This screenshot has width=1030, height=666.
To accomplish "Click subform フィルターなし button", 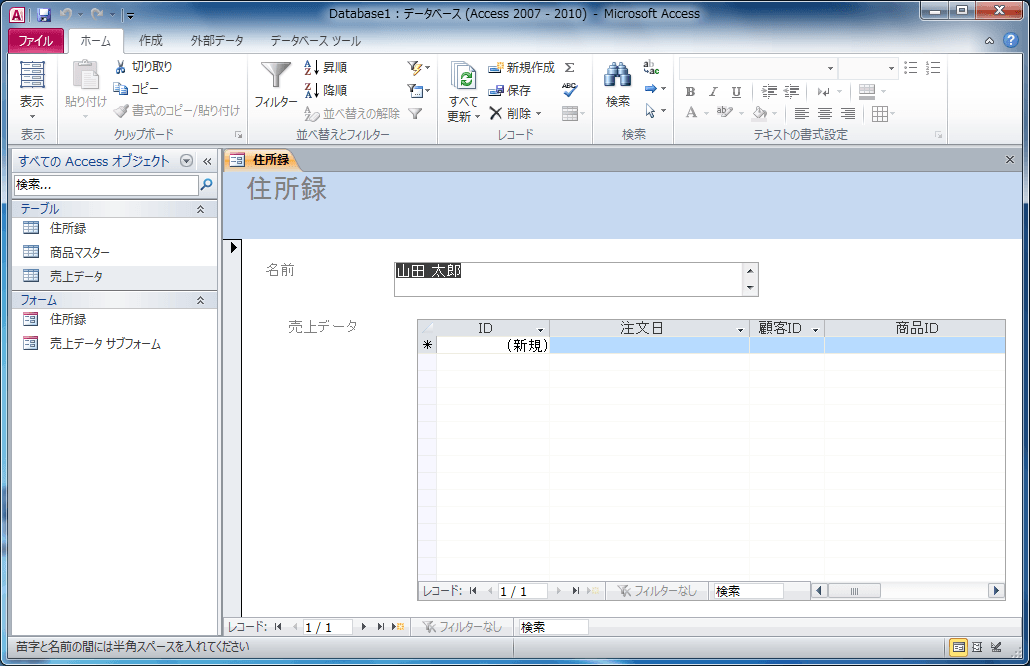I will pyautogui.click(x=657, y=591).
